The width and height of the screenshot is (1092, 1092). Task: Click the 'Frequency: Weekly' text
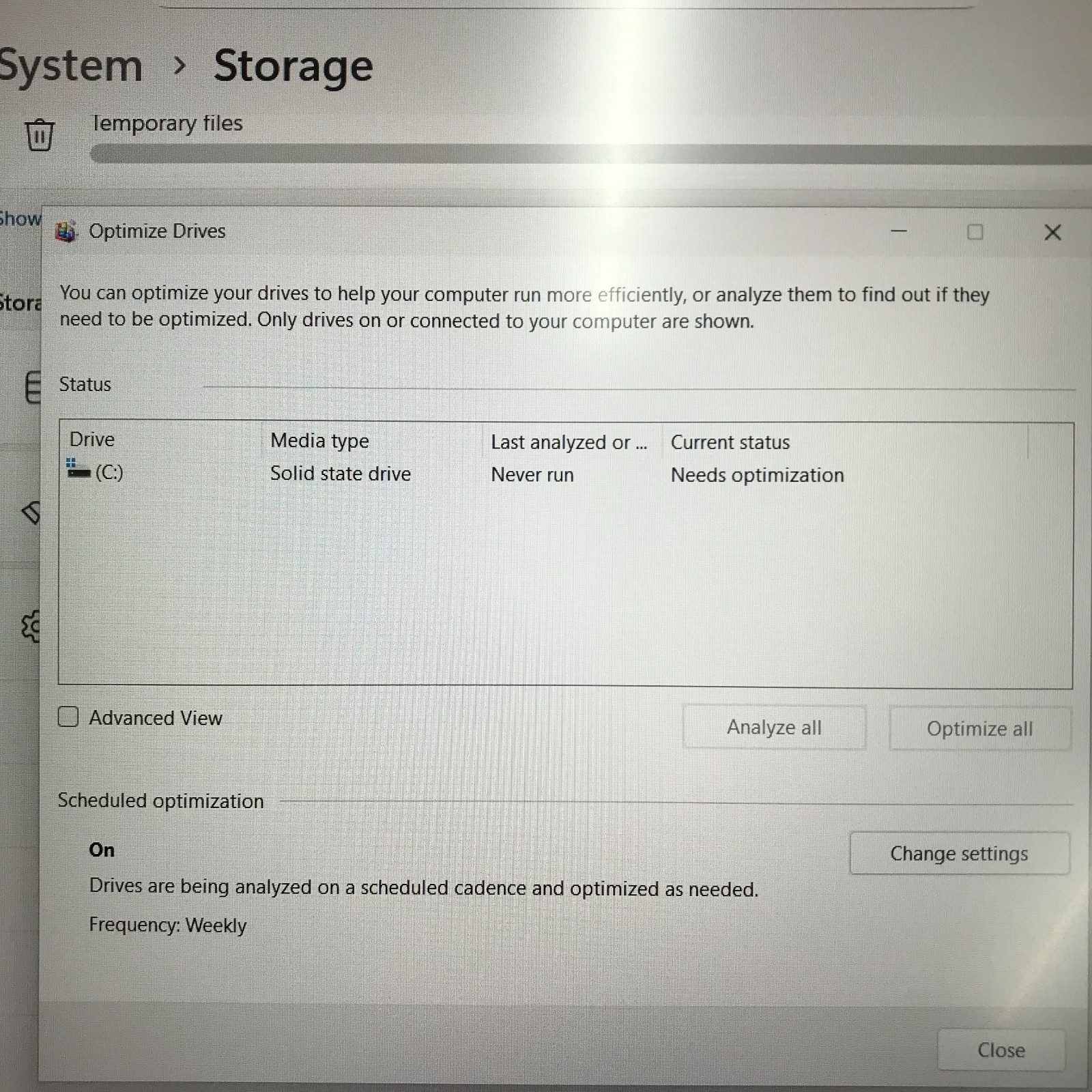click(168, 925)
